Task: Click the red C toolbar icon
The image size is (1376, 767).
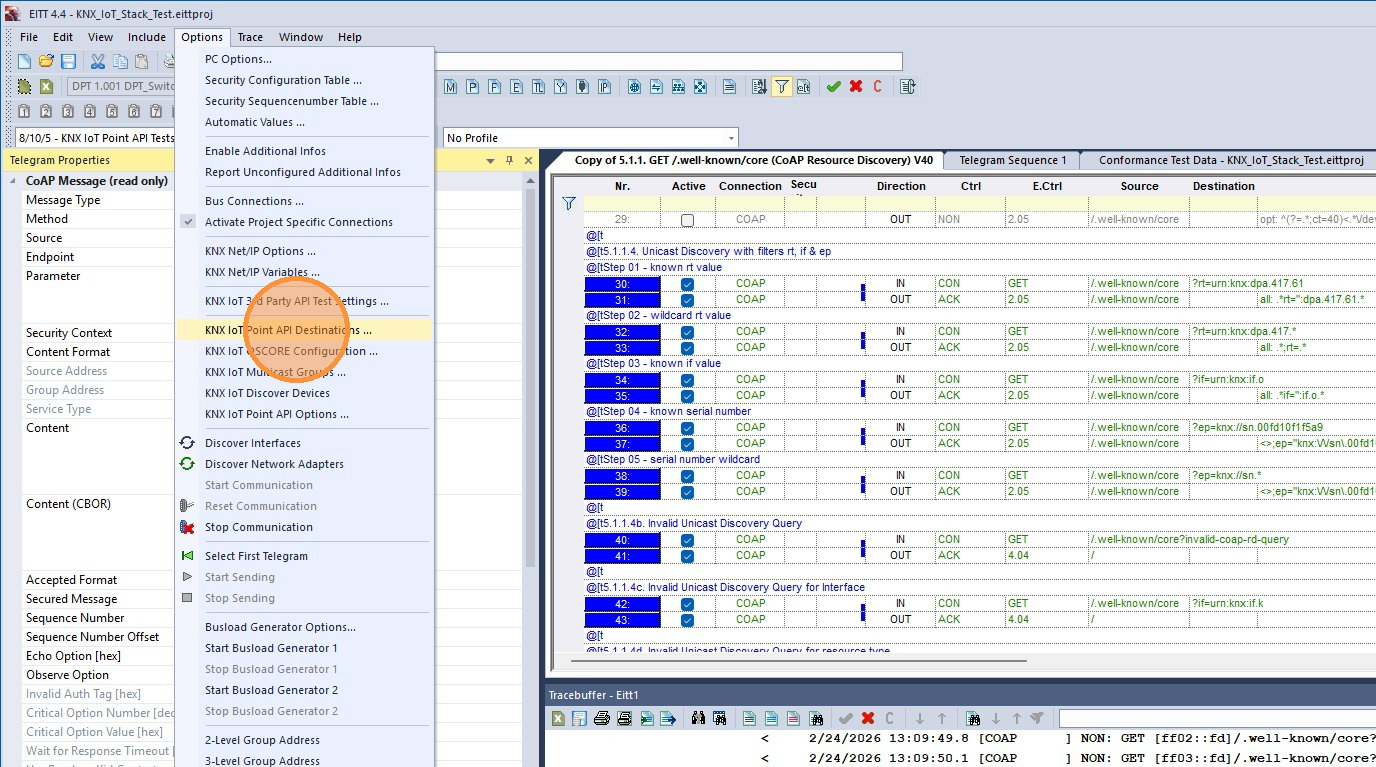Action: point(877,87)
